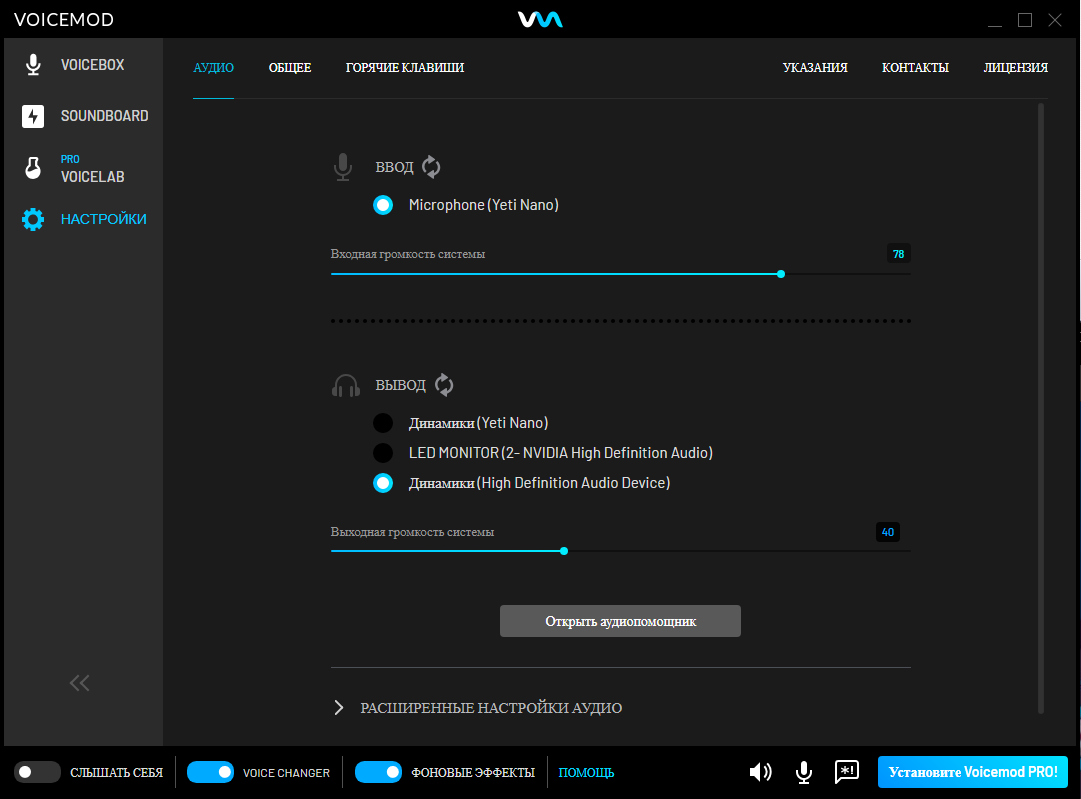Select Динамики (High Definition Audio Device)
The width and height of the screenshot is (1081, 799).
(x=383, y=483)
